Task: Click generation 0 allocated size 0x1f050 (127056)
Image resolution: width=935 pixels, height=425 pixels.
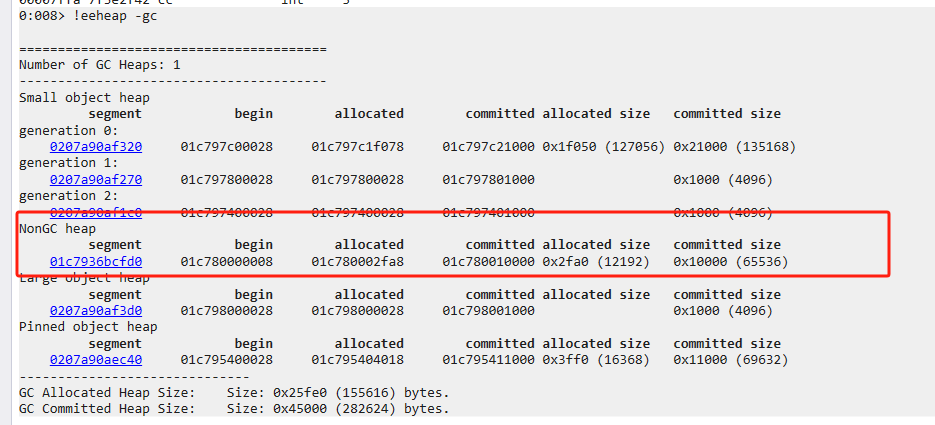Action: coord(604,146)
